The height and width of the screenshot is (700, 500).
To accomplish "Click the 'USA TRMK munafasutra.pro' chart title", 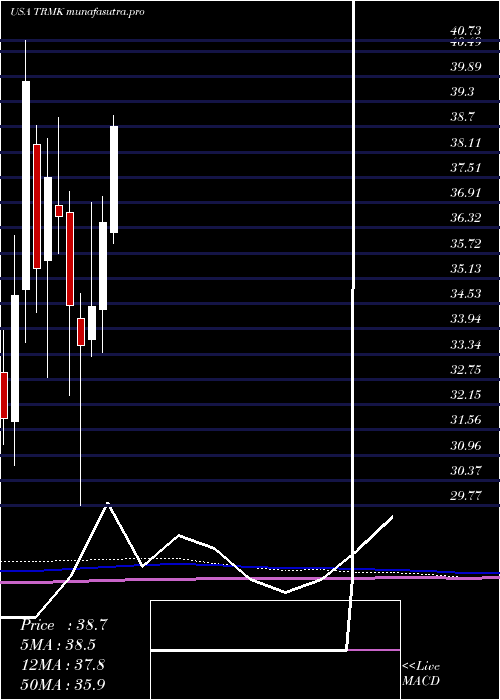I will (x=77, y=12).
